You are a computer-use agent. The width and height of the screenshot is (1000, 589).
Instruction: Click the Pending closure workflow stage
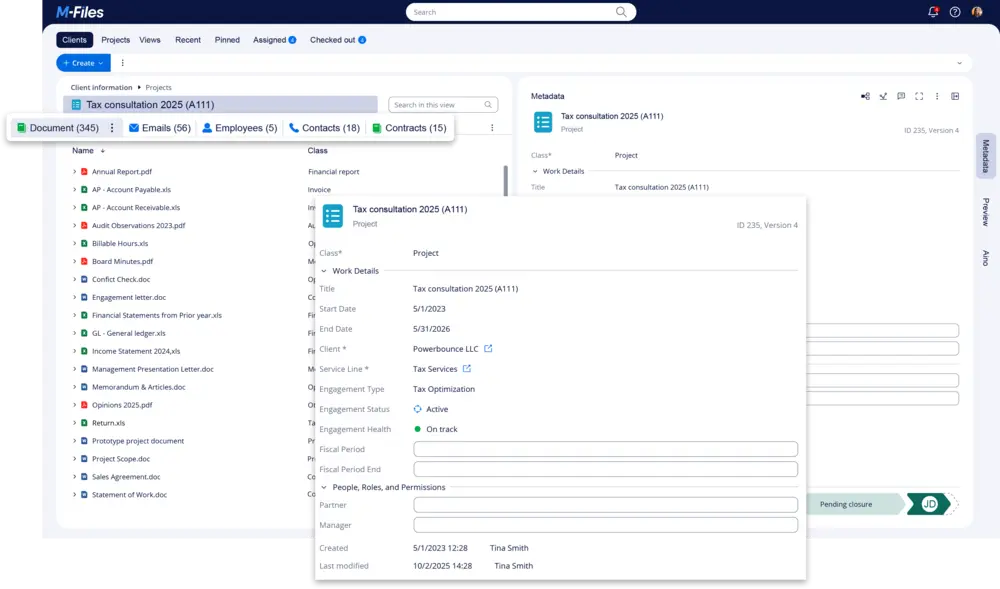point(846,504)
